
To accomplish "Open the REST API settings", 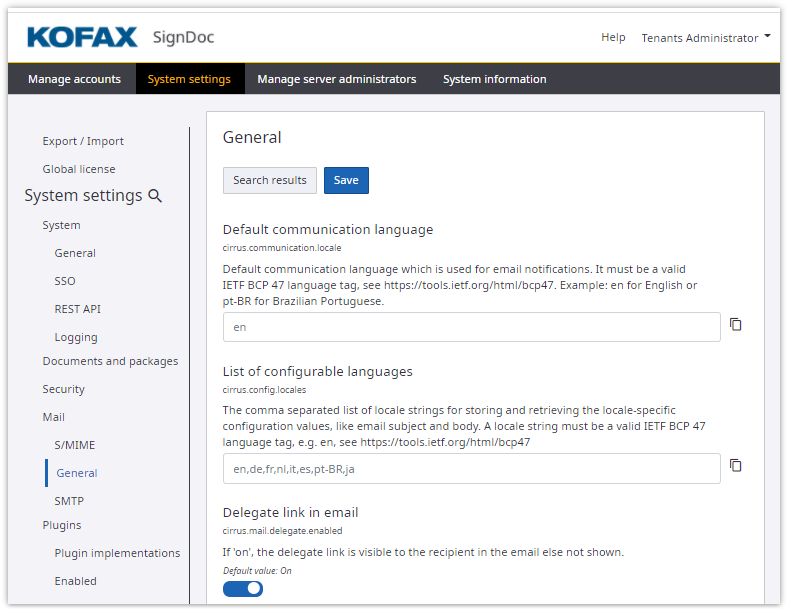I will pos(77,309).
